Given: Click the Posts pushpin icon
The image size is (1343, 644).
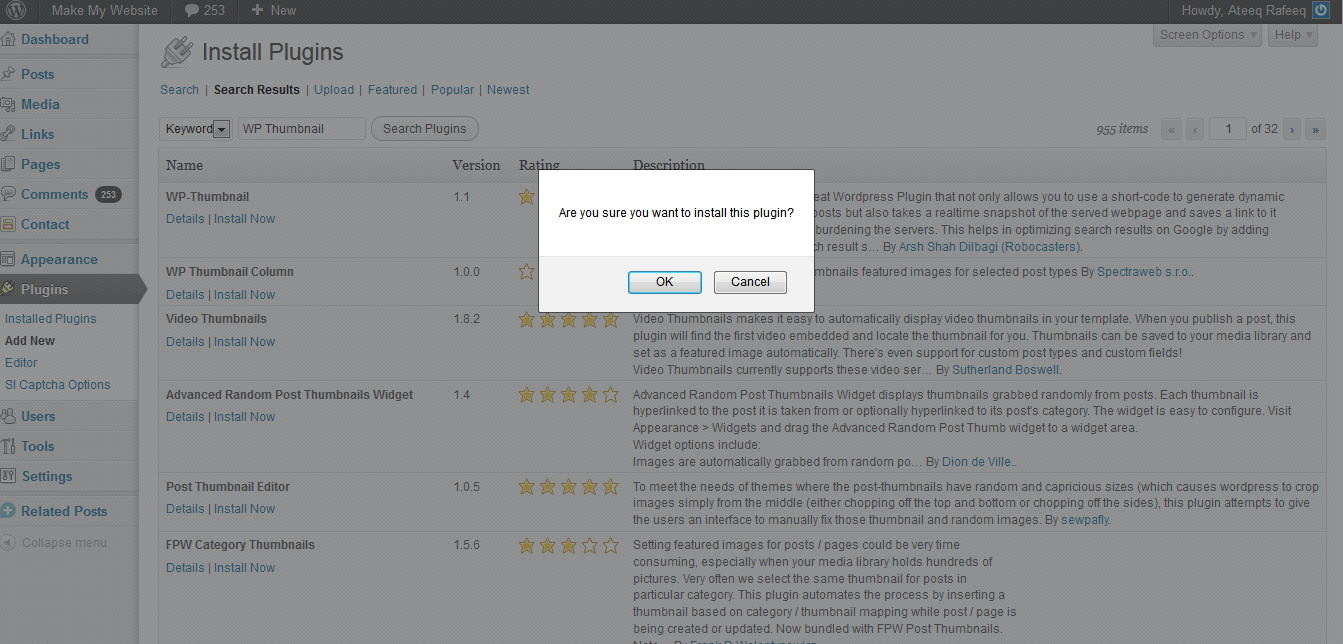Looking at the screenshot, I should click(x=9, y=74).
